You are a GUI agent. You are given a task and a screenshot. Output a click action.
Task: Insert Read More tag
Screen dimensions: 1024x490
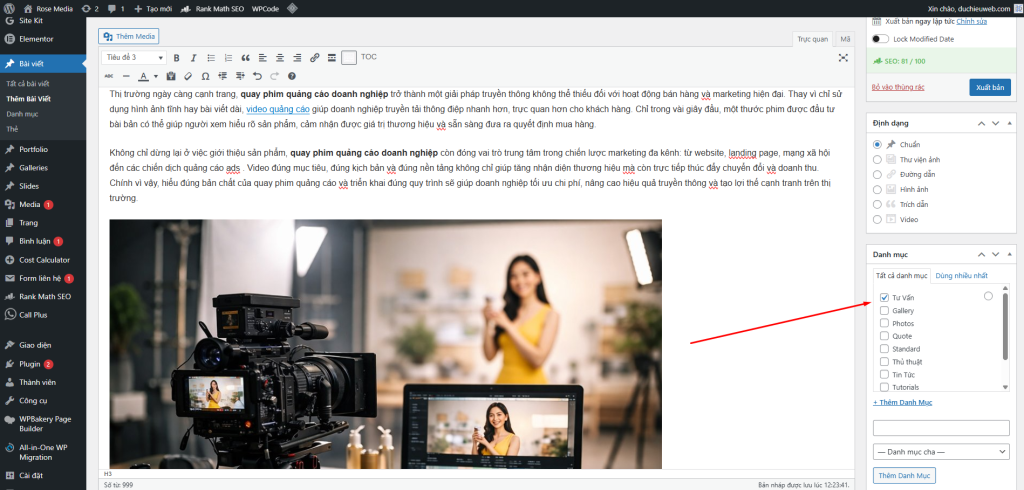point(332,57)
